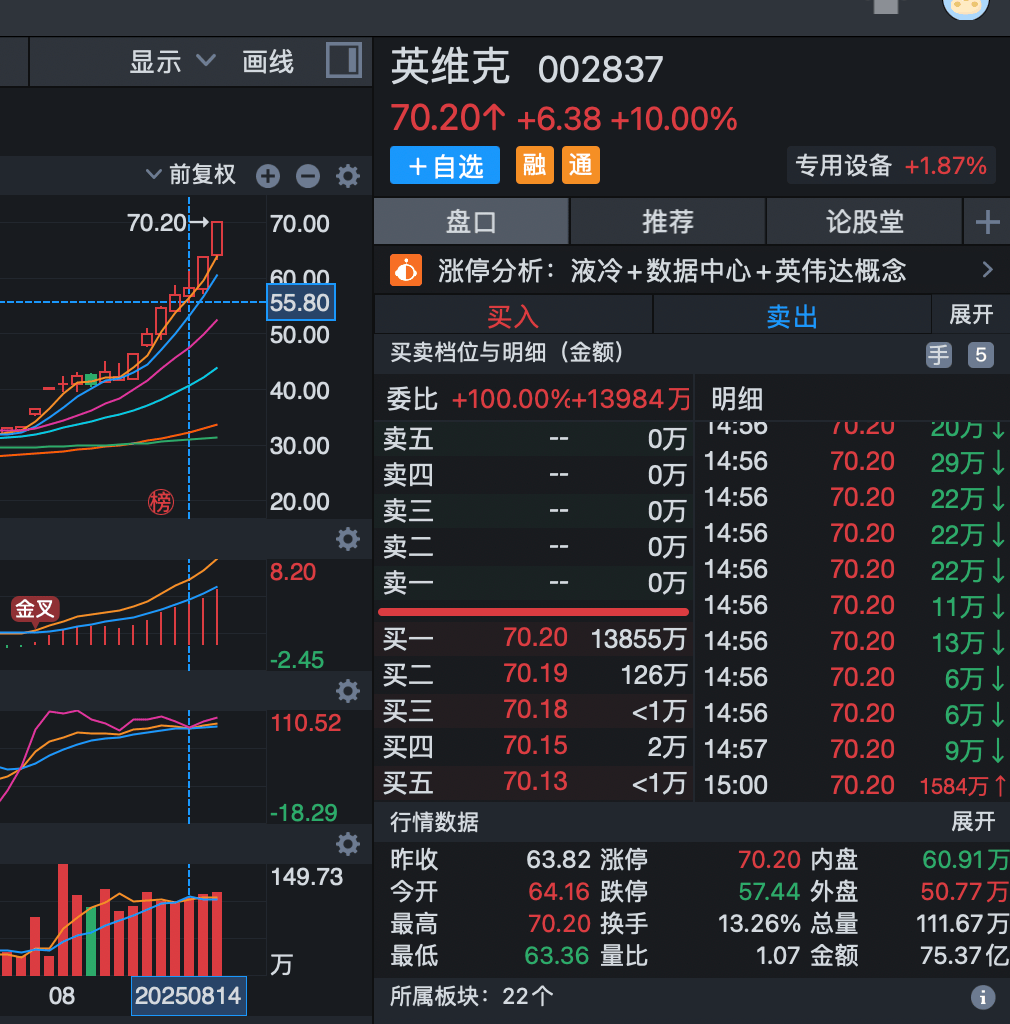Screen dimensions: 1010x1024
Task: Click the 55.80 crosshair price label
Action: click(300, 302)
